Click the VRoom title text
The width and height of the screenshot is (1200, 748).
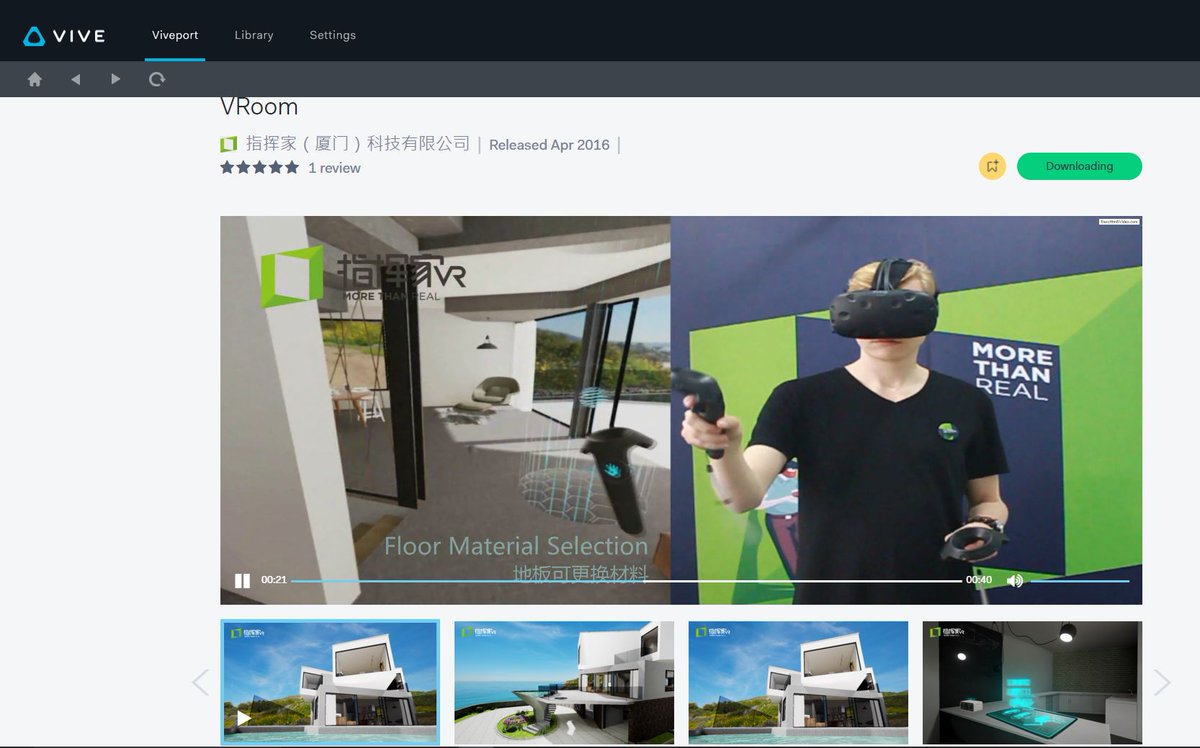pyautogui.click(x=259, y=107)
